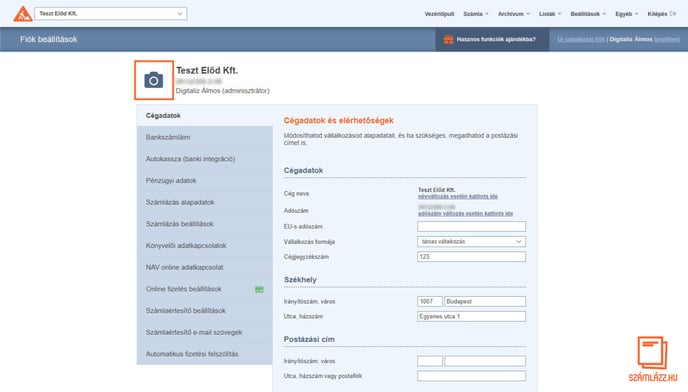Click the Teszt Előd Kft. heading beside the camera
The height and width of the screenshot is (392, 688).
[x=207, y=70]
